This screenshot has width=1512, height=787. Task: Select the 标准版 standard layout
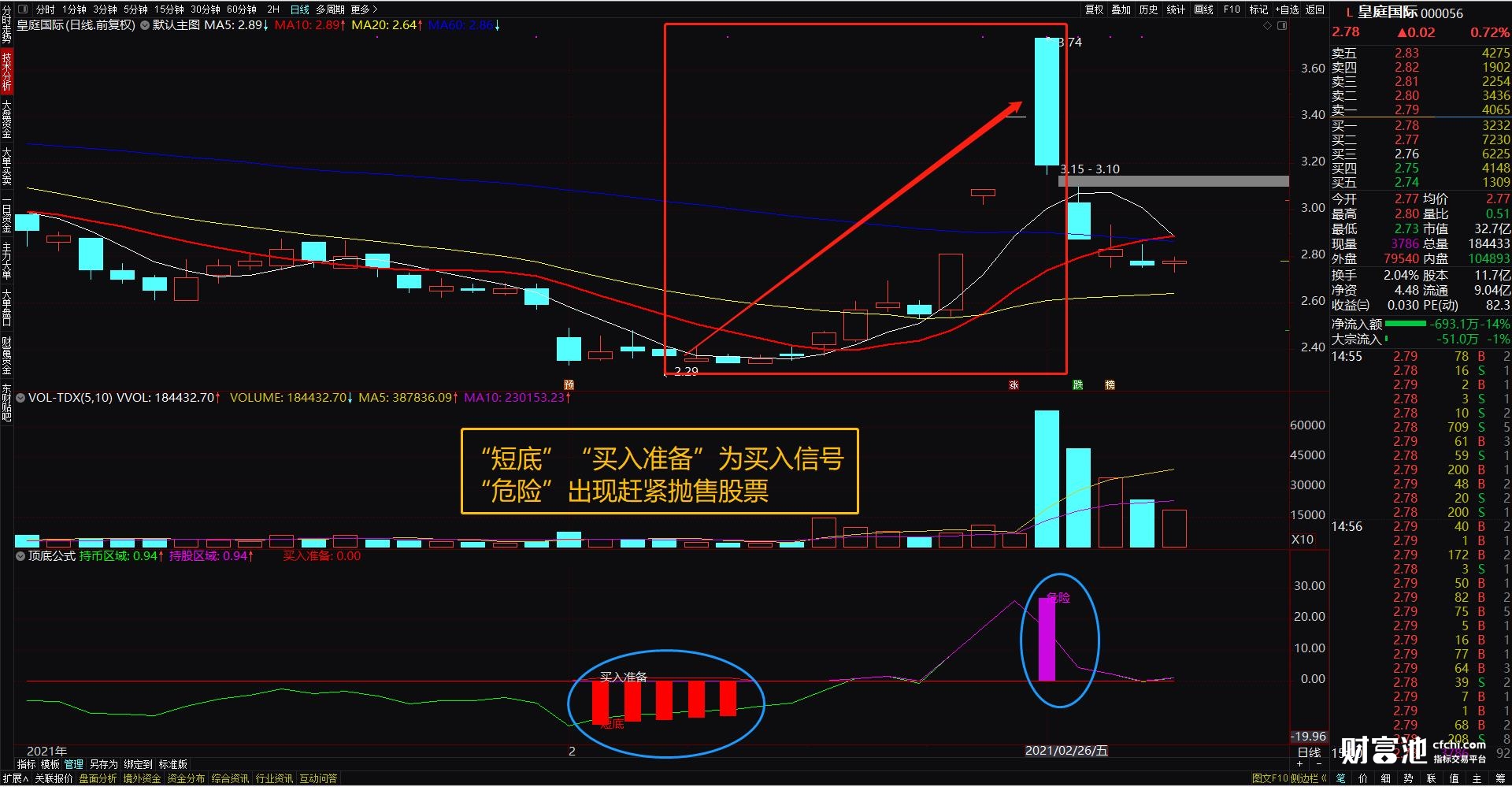click(x=173, y=765)
